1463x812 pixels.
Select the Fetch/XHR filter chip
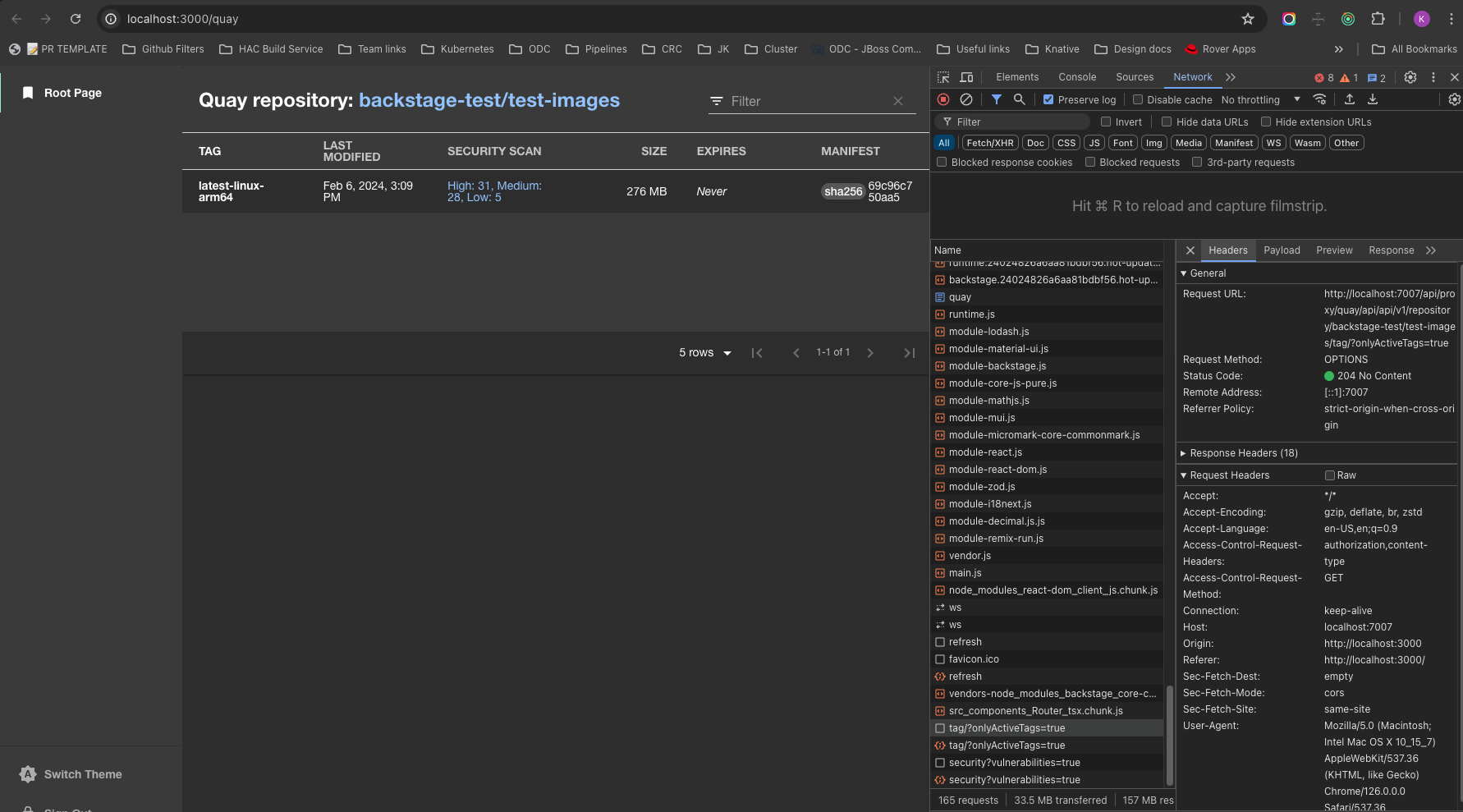point(989,143)
